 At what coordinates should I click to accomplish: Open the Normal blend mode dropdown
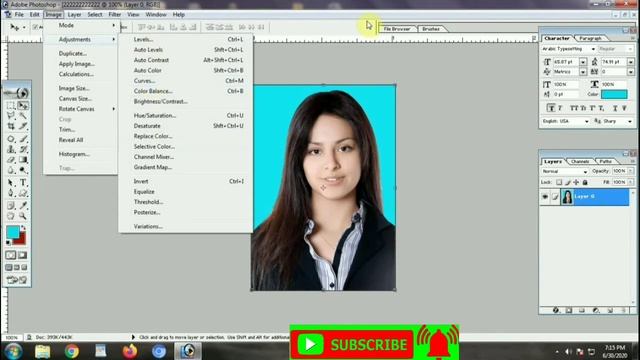564,171
